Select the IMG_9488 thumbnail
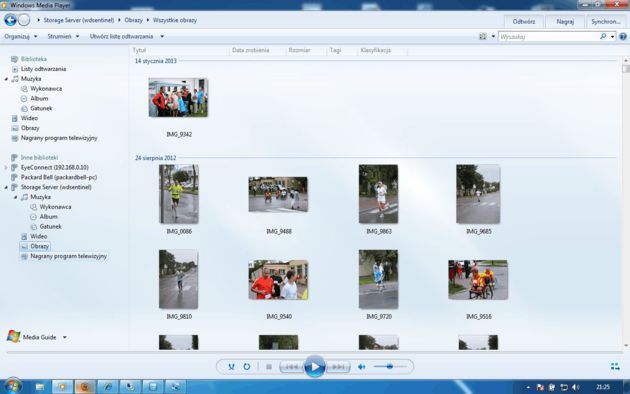This screenshot has height=394, width=630. coord(278,194)
